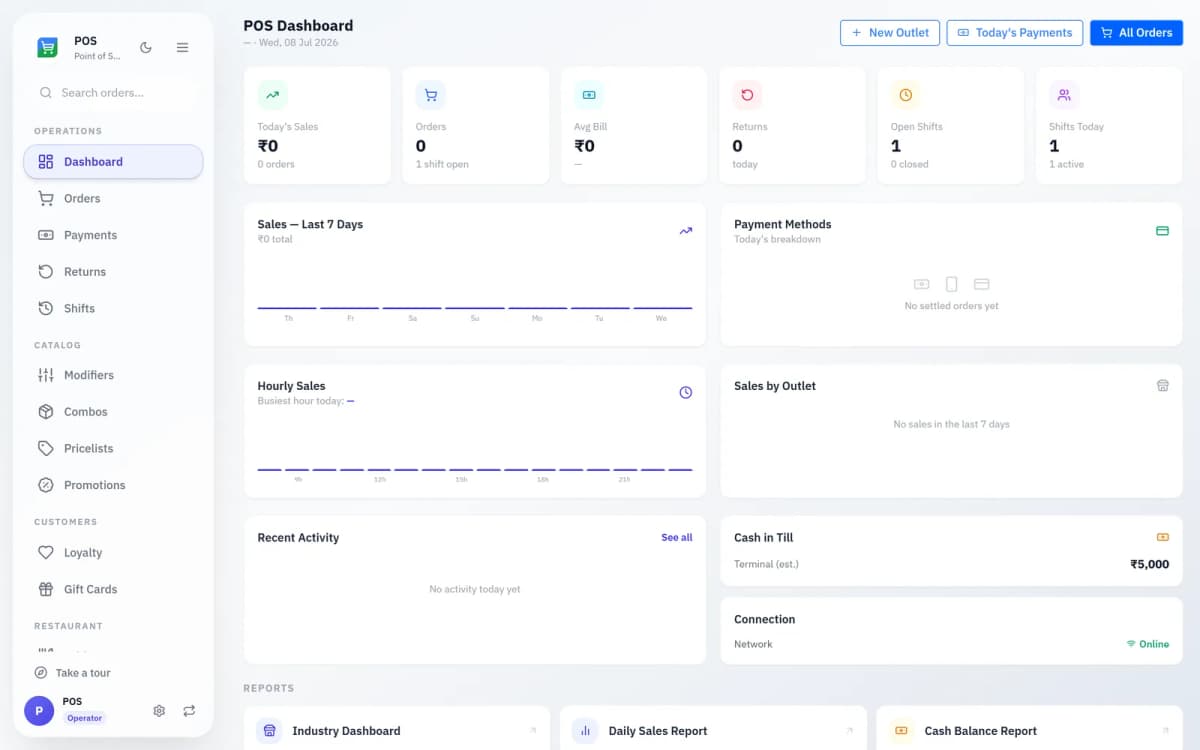Click Promotions percent icon in sidebar
Screen dimensions: 1200x750
pos(46,485)
